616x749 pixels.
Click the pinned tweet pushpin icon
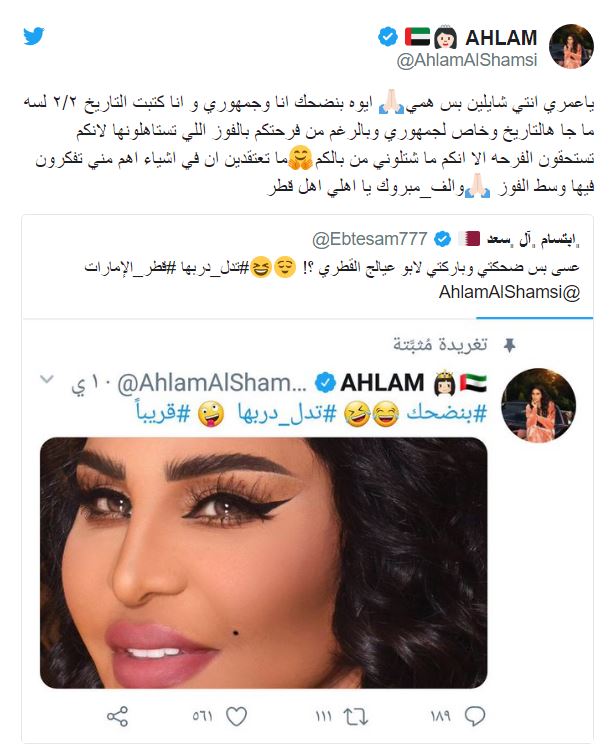(510, 344)
